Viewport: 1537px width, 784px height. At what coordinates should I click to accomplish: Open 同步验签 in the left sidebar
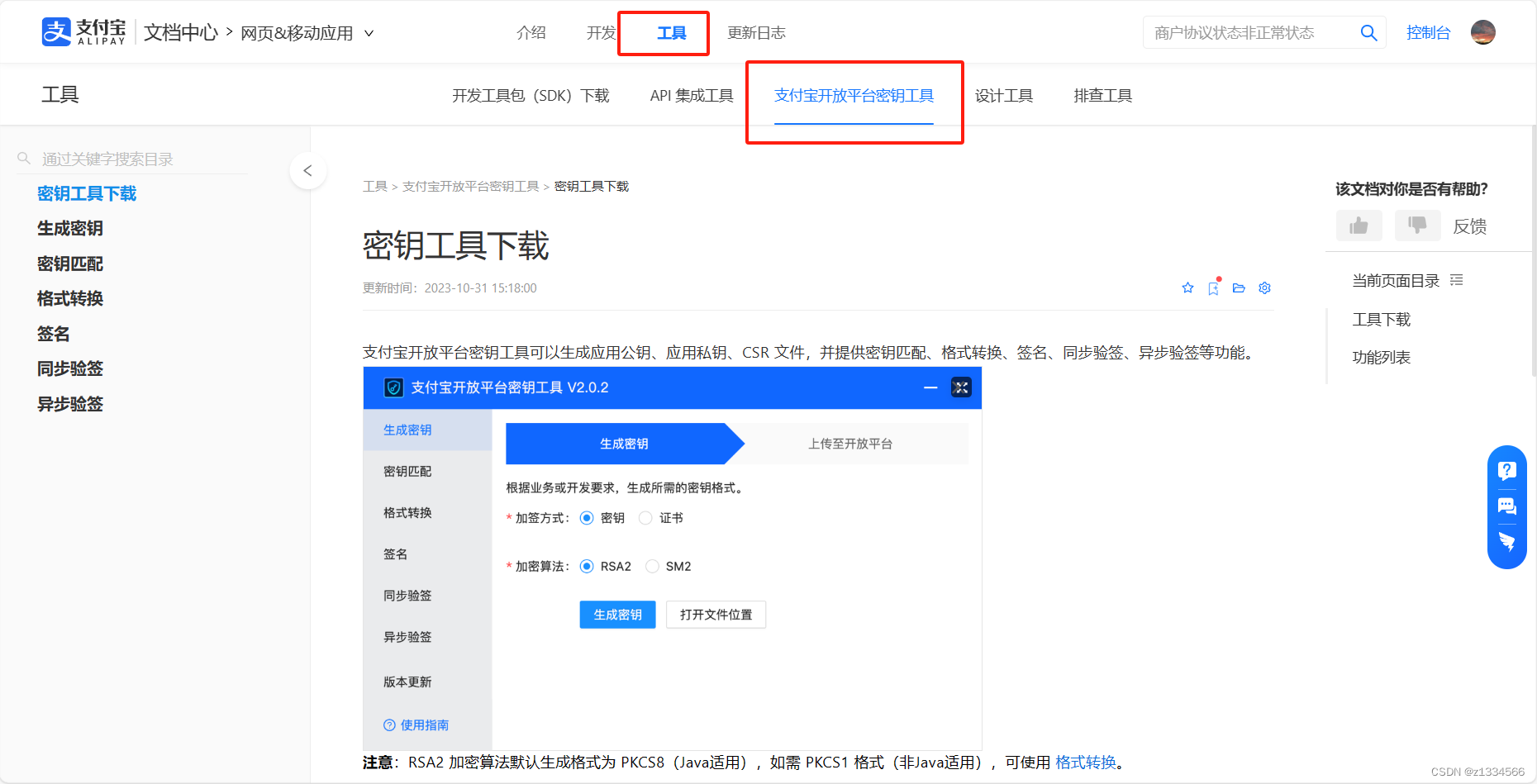click(x=70, y=368)
